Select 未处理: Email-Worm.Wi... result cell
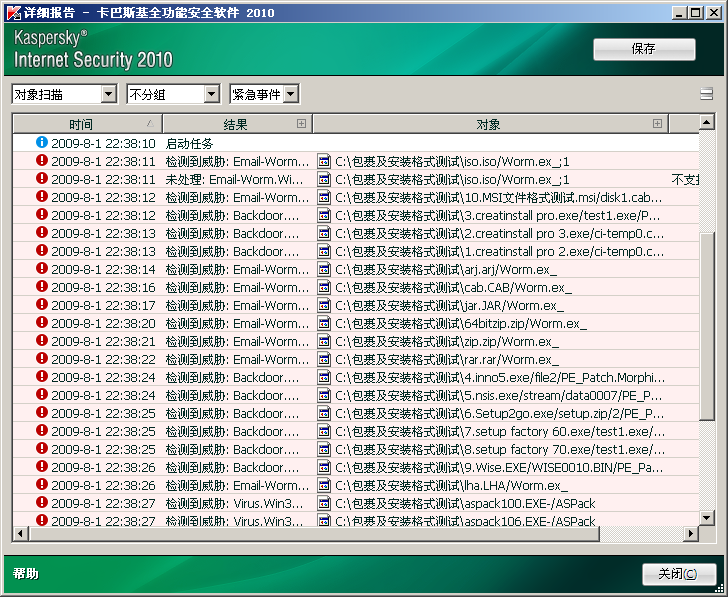The height and width of the screenshot is (597, 728). (234, 180)
